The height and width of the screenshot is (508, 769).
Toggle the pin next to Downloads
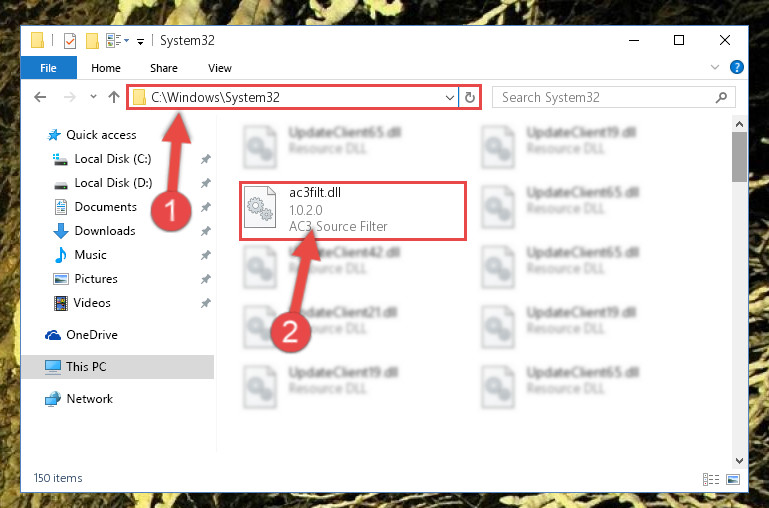coord(205,231)
